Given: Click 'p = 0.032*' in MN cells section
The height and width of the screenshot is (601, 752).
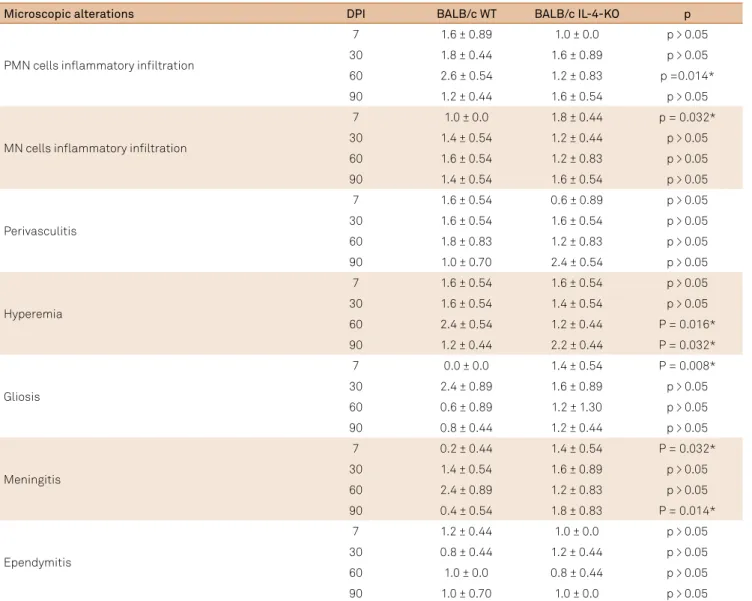Looking at the screenshot, I should tap(687, 118).
